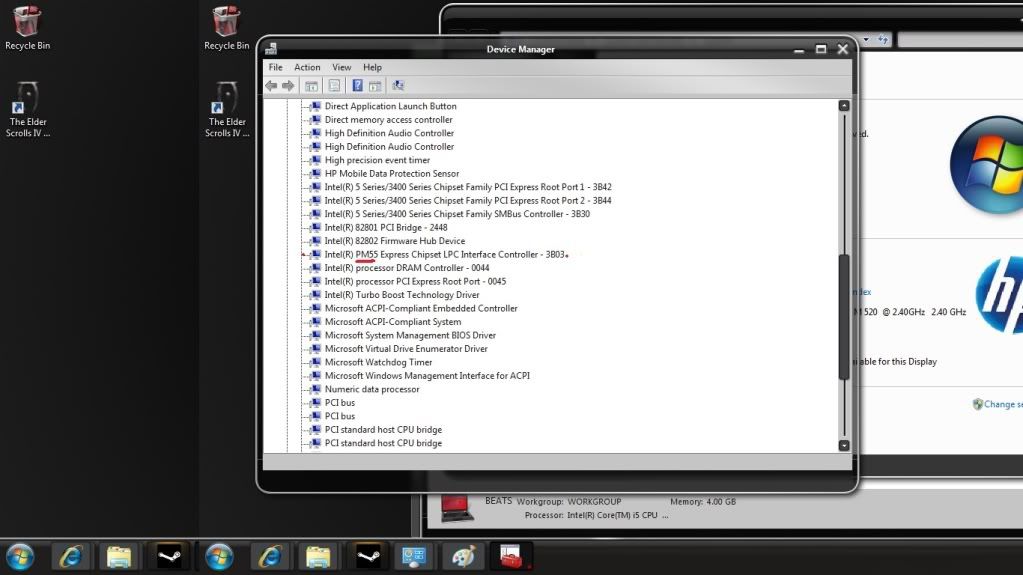Scan for hardware changes via toolbar icon
This screenshot has height=575, width=1023.
coord(398,85)
